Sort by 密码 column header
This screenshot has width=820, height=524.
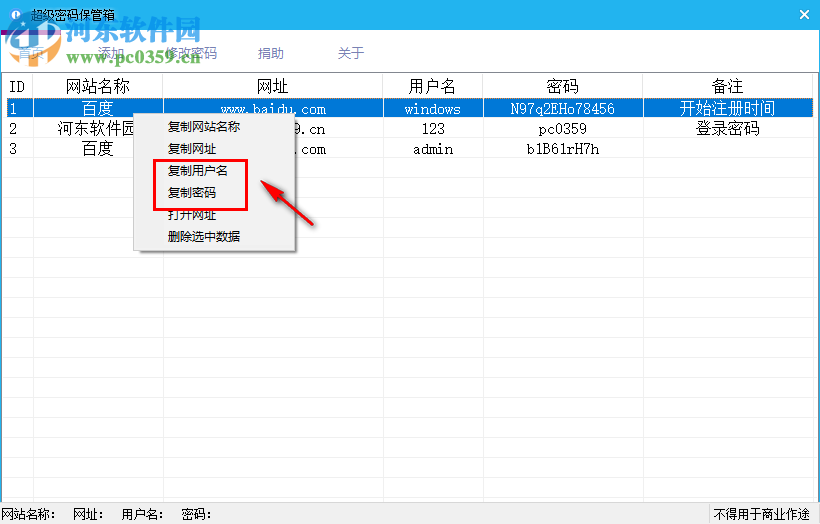(563, 86)
